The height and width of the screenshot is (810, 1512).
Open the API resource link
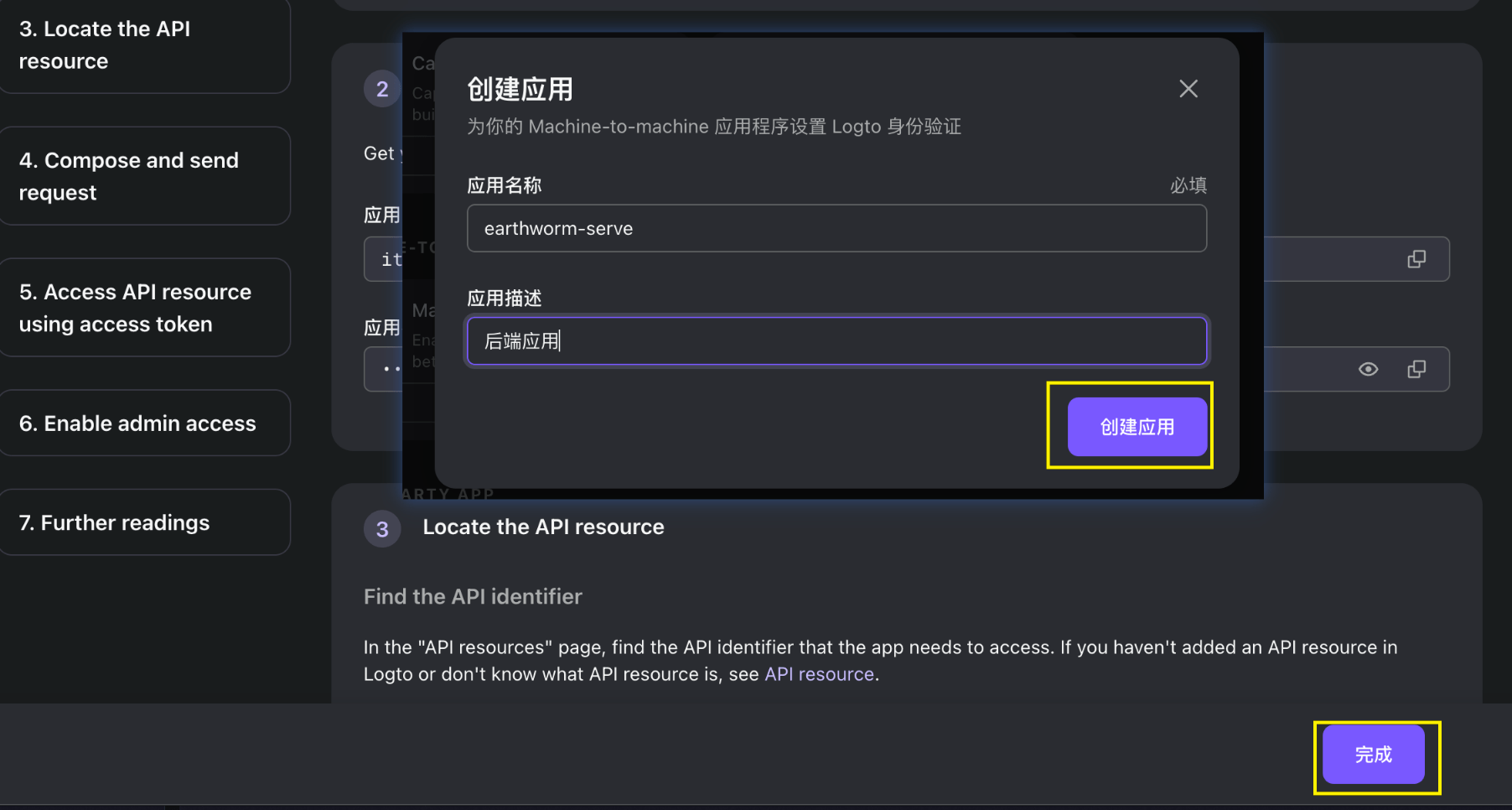click(819, 674)
